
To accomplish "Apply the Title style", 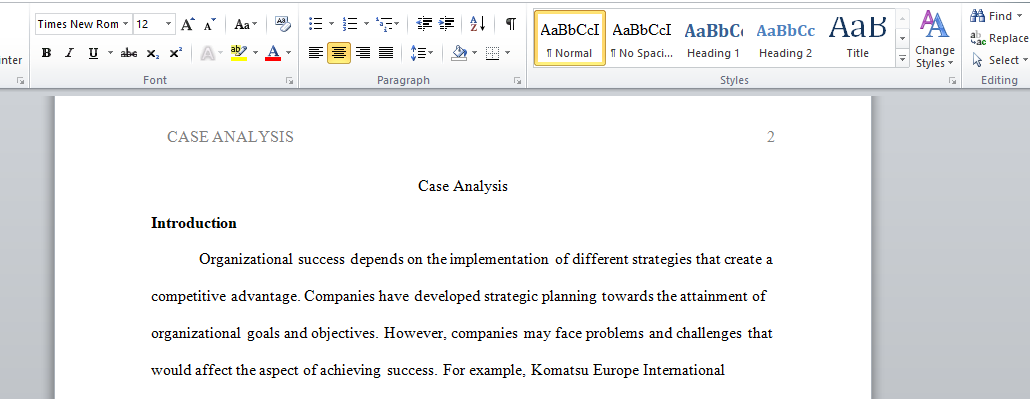I will (x=857, y=39).
